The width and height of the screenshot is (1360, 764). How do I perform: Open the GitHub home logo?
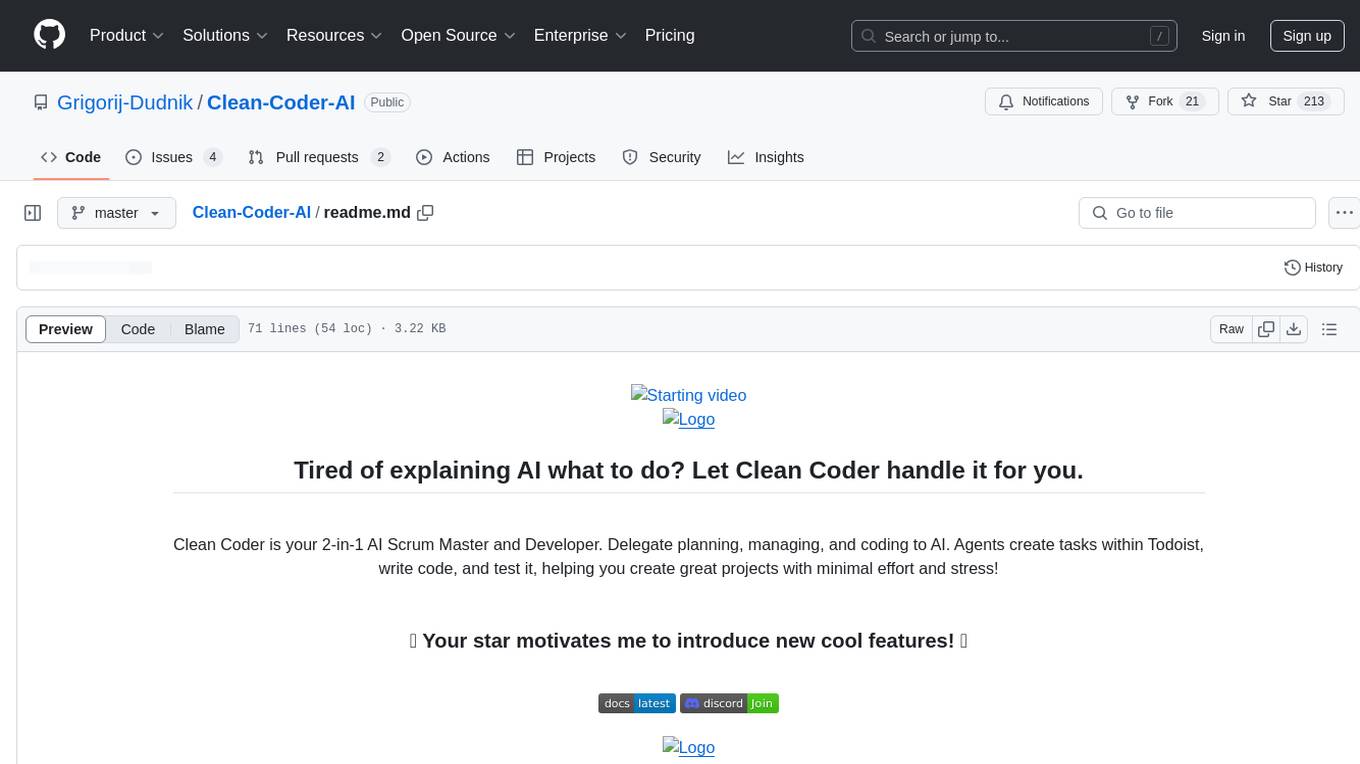[50, 35]
